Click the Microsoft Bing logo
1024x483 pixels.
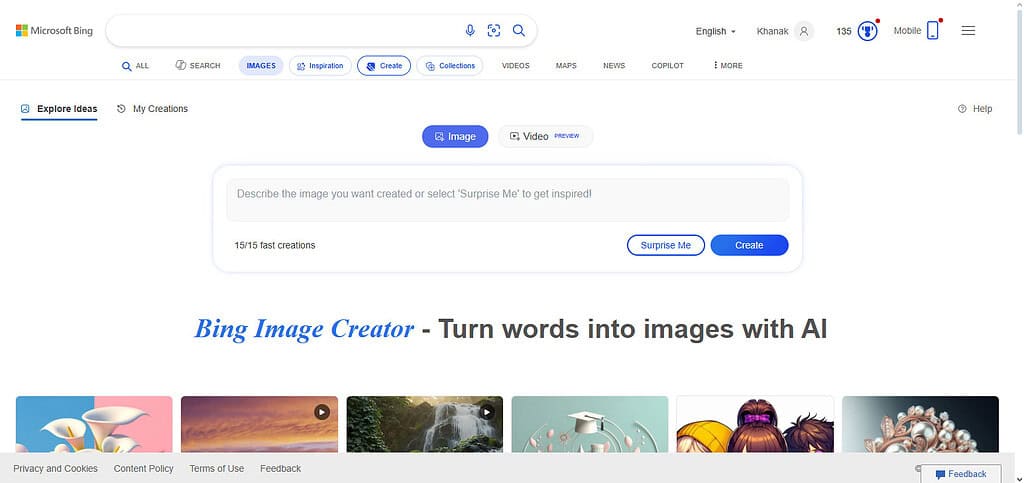(x=54, y=31)
